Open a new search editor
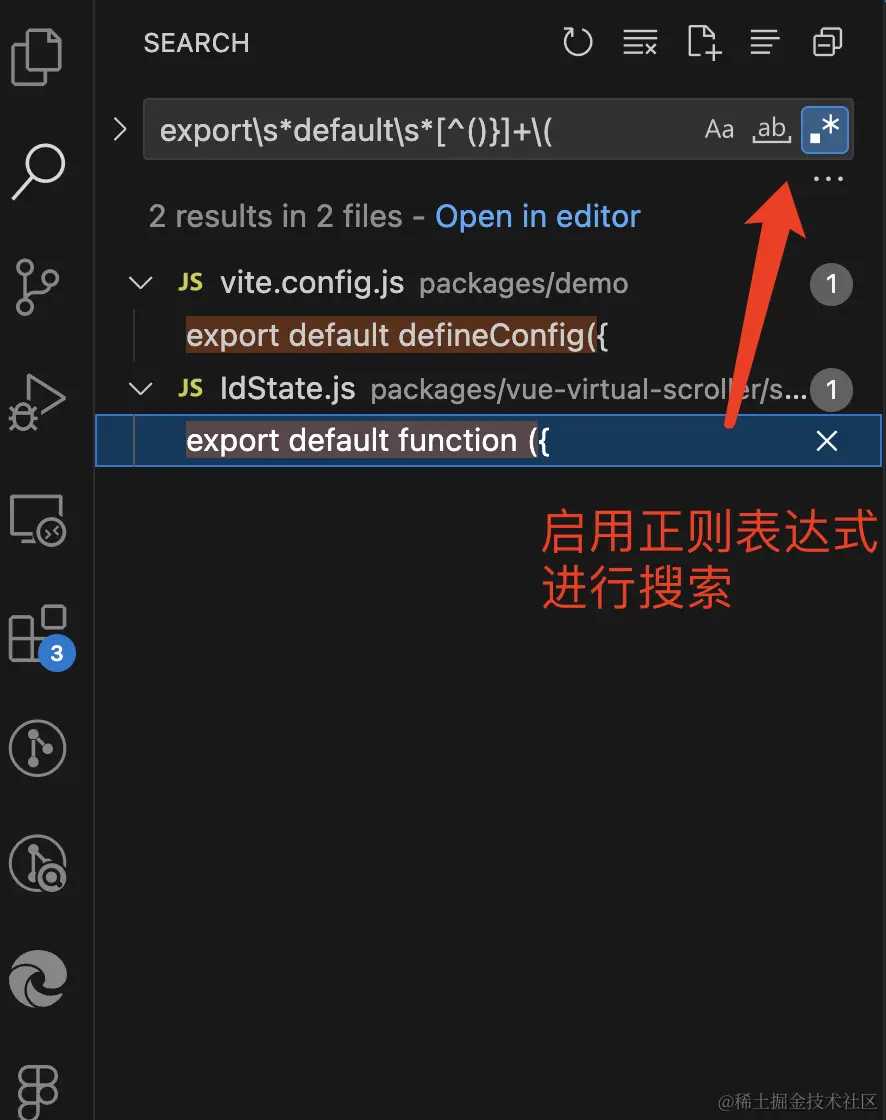Image resolution: width=886 pixels, height=1120 pixels. [x=704, y=42]
